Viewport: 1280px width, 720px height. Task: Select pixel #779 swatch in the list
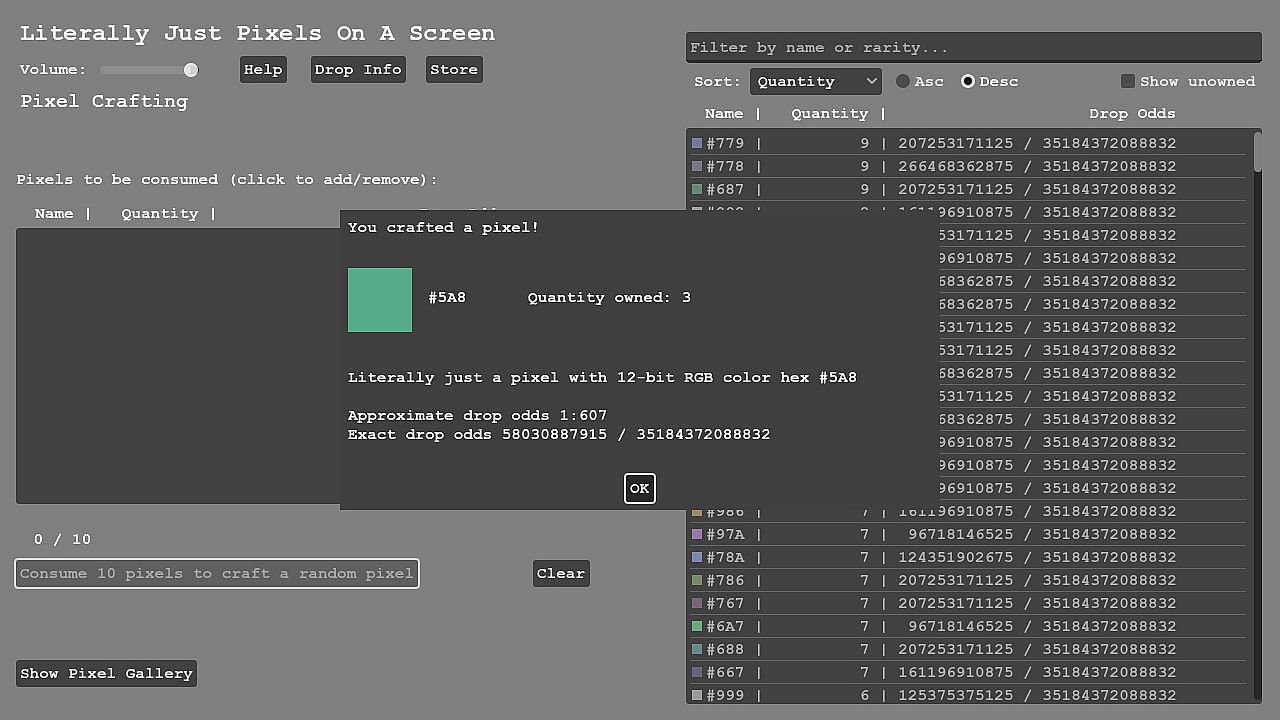697,143
